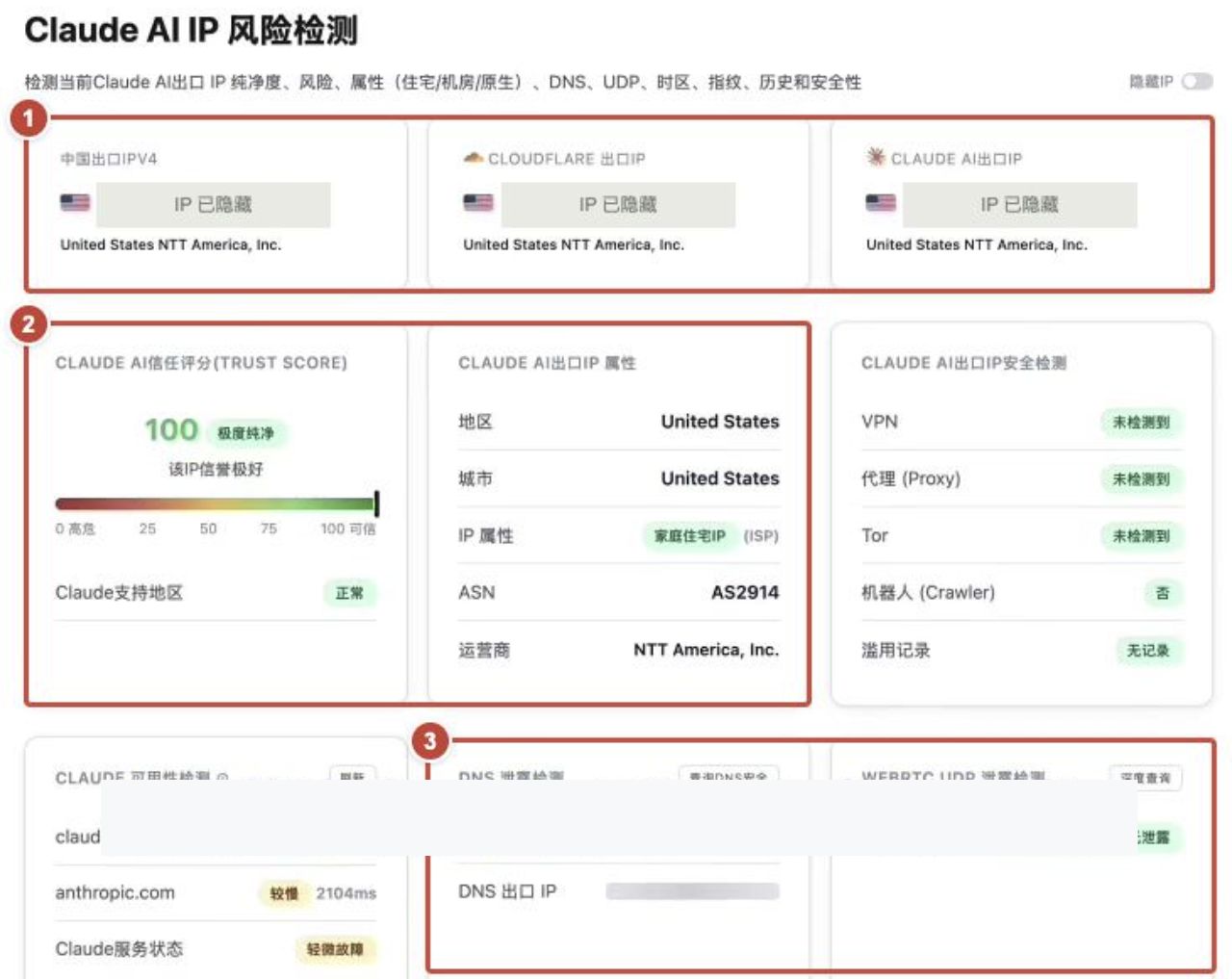
Task: Click the US flag in Cloudflare 出口IP card
Action: pos(477,202)
